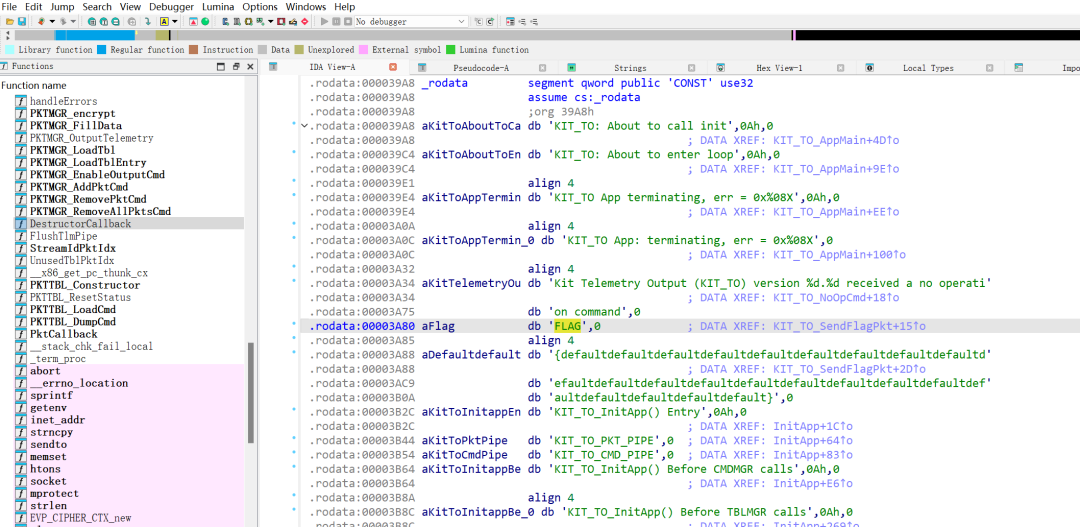Switch to the Strings tab
The image size is (1080, 527).
click(x=630, y=68)
